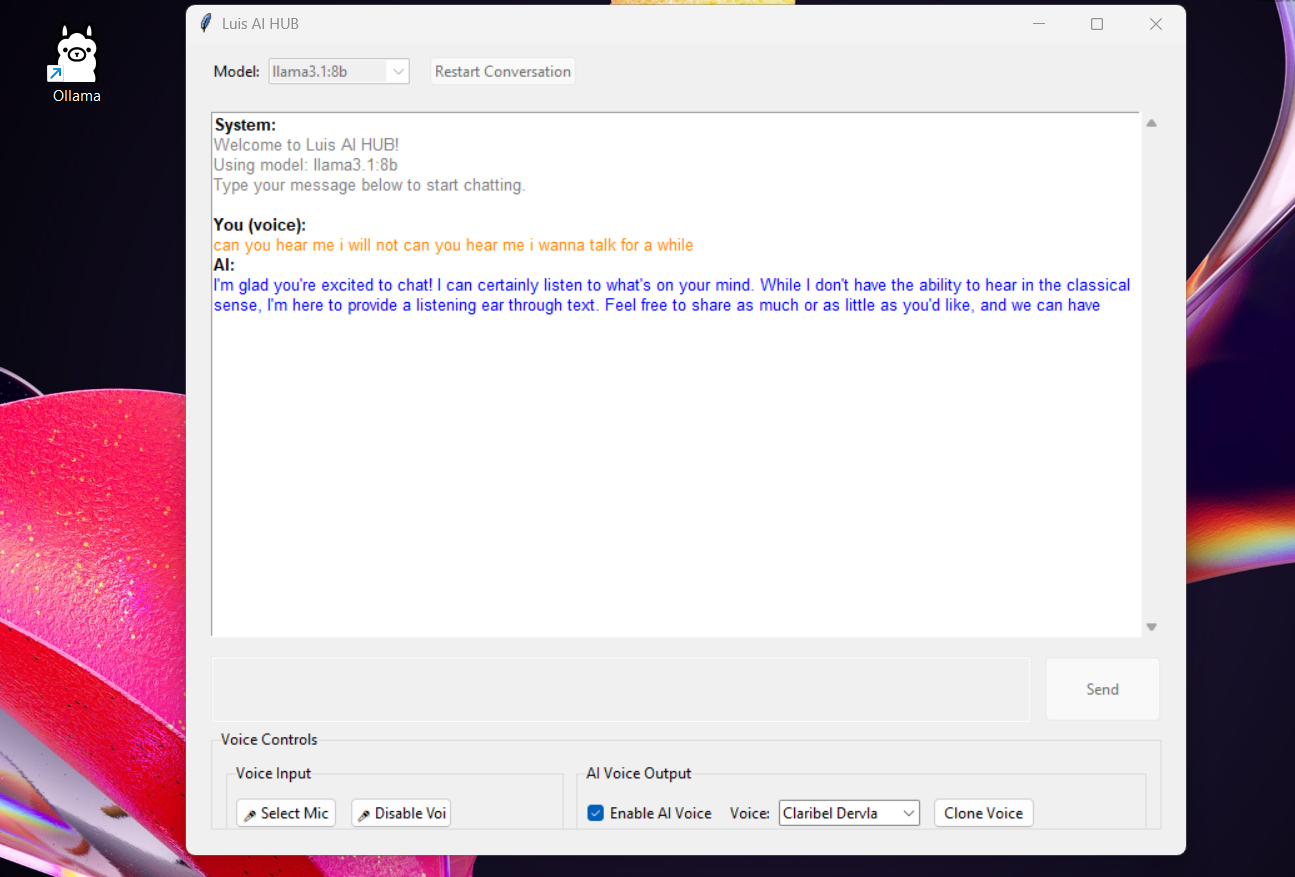Image resolution: width=1295 pixels, height=877 pixels.
Task: Open the Voice dropdown showing Claribel Dervla
Action: pyautogui.click(x=849, y=813)
